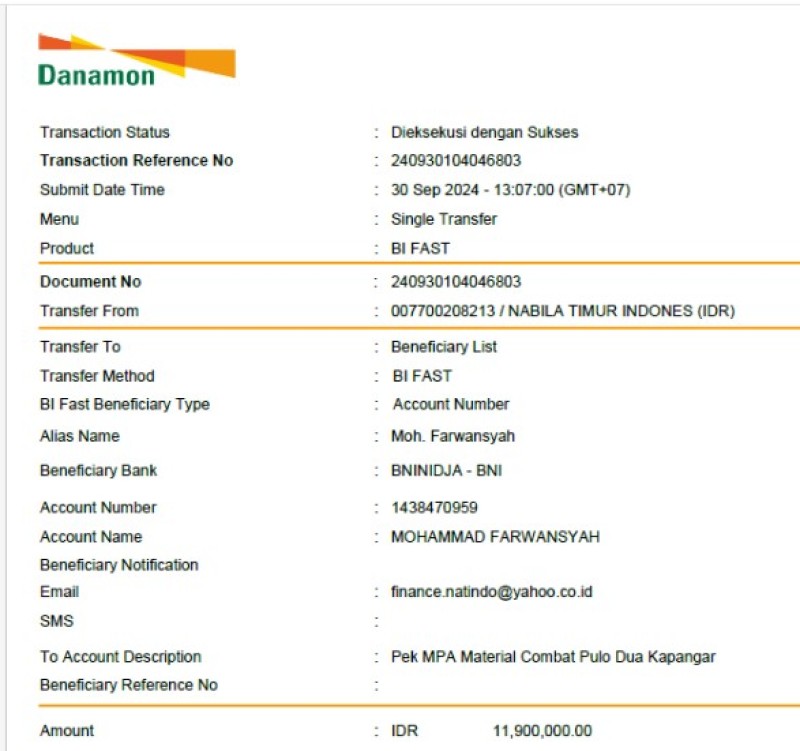The image size is (800, 751).
Task: Select account number 1438470959
Action: pyautogui.click(x=435, y=508)
